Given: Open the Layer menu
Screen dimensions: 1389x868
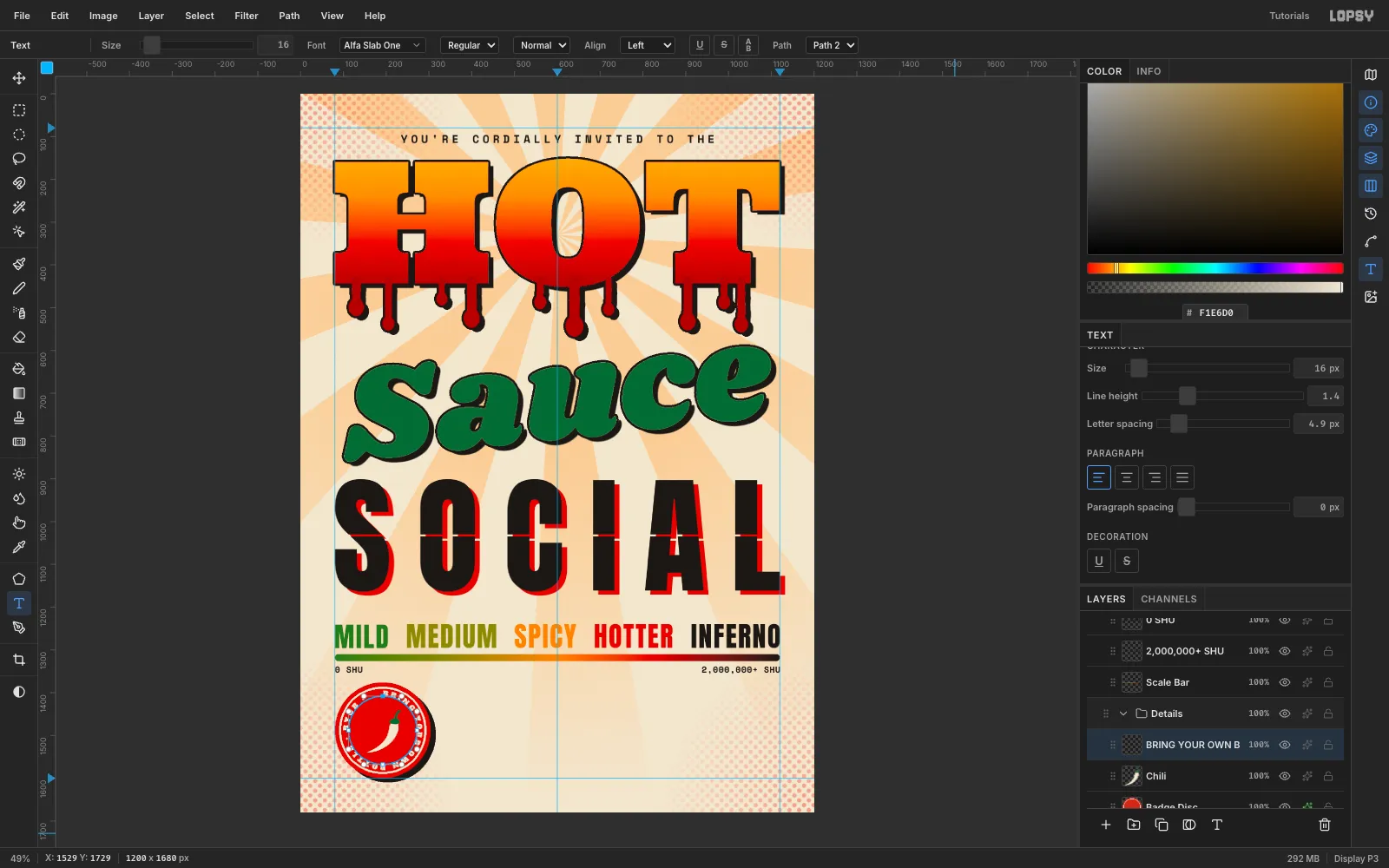Looking at the screenshot, I should click(x=151, y=16).
